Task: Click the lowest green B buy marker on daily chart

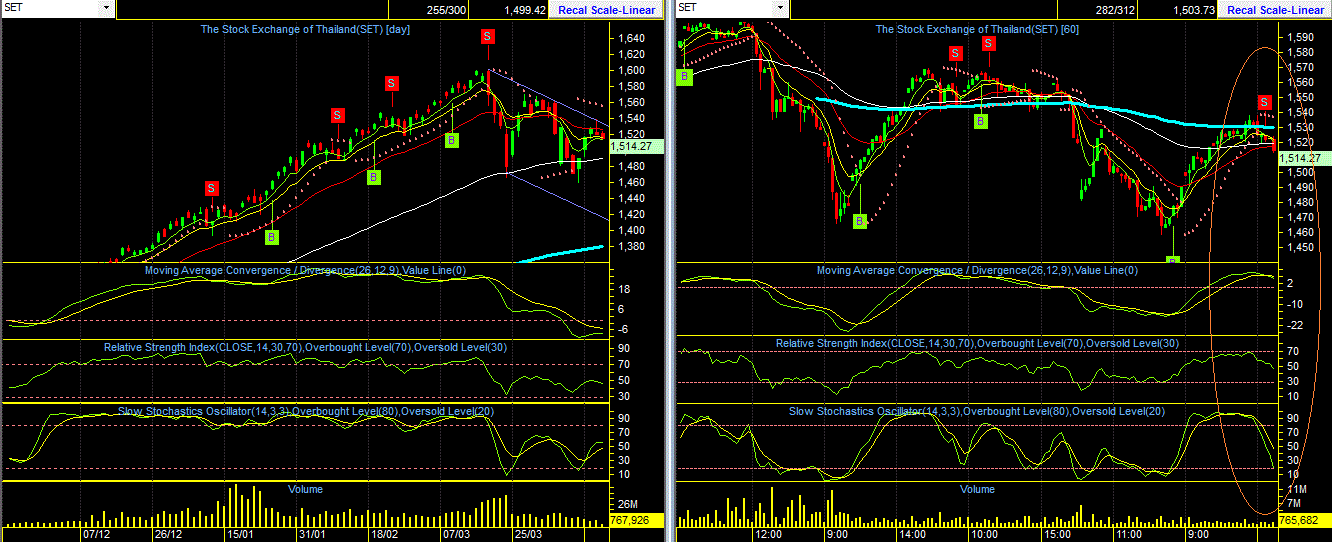Action: pyautogui.click(x=272, y=237)
